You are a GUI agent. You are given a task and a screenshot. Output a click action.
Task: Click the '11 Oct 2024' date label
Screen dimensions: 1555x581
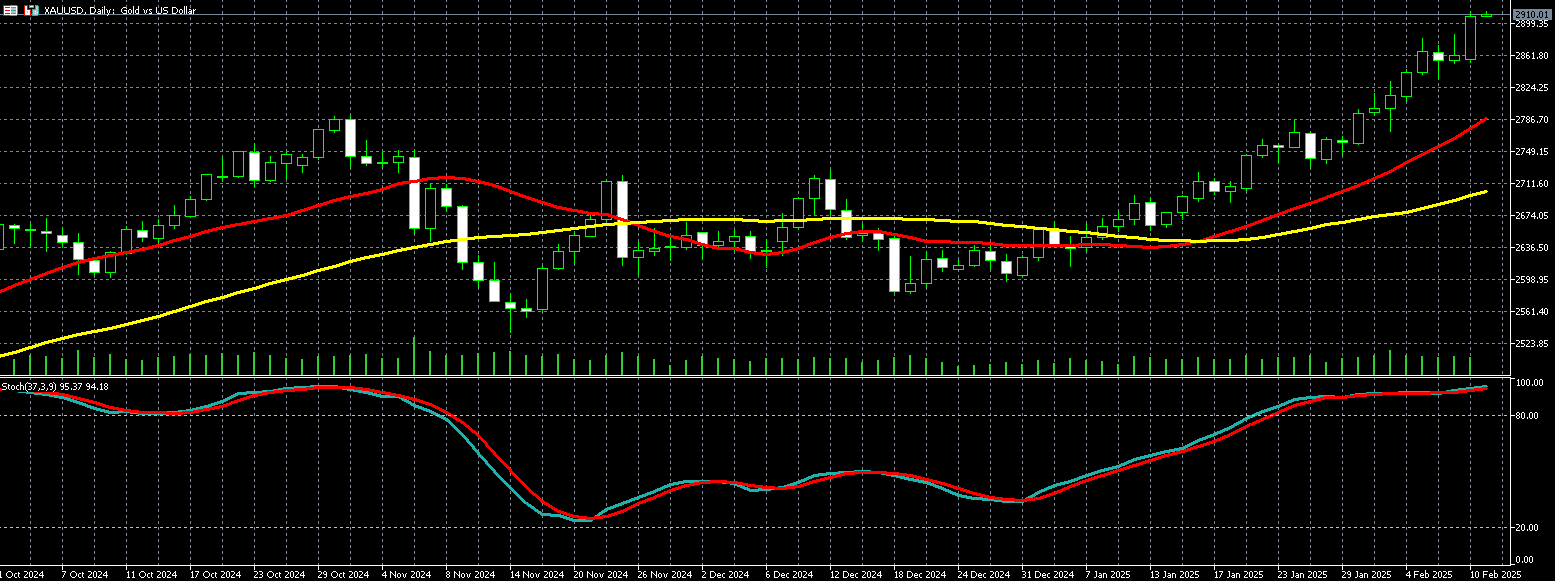[x=150, y=575]
